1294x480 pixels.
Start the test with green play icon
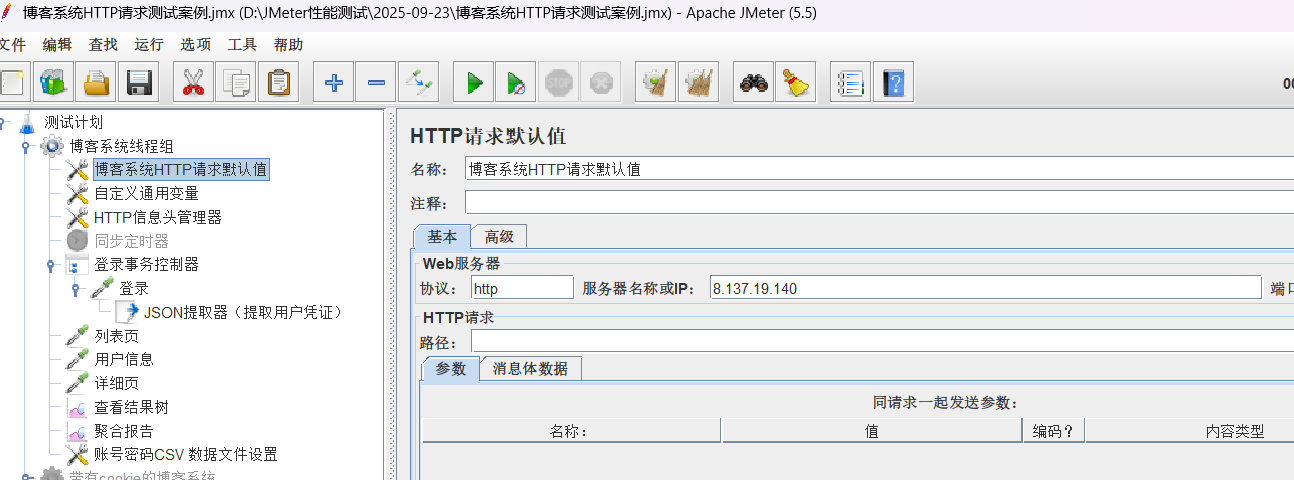click(x=474, y=82)
